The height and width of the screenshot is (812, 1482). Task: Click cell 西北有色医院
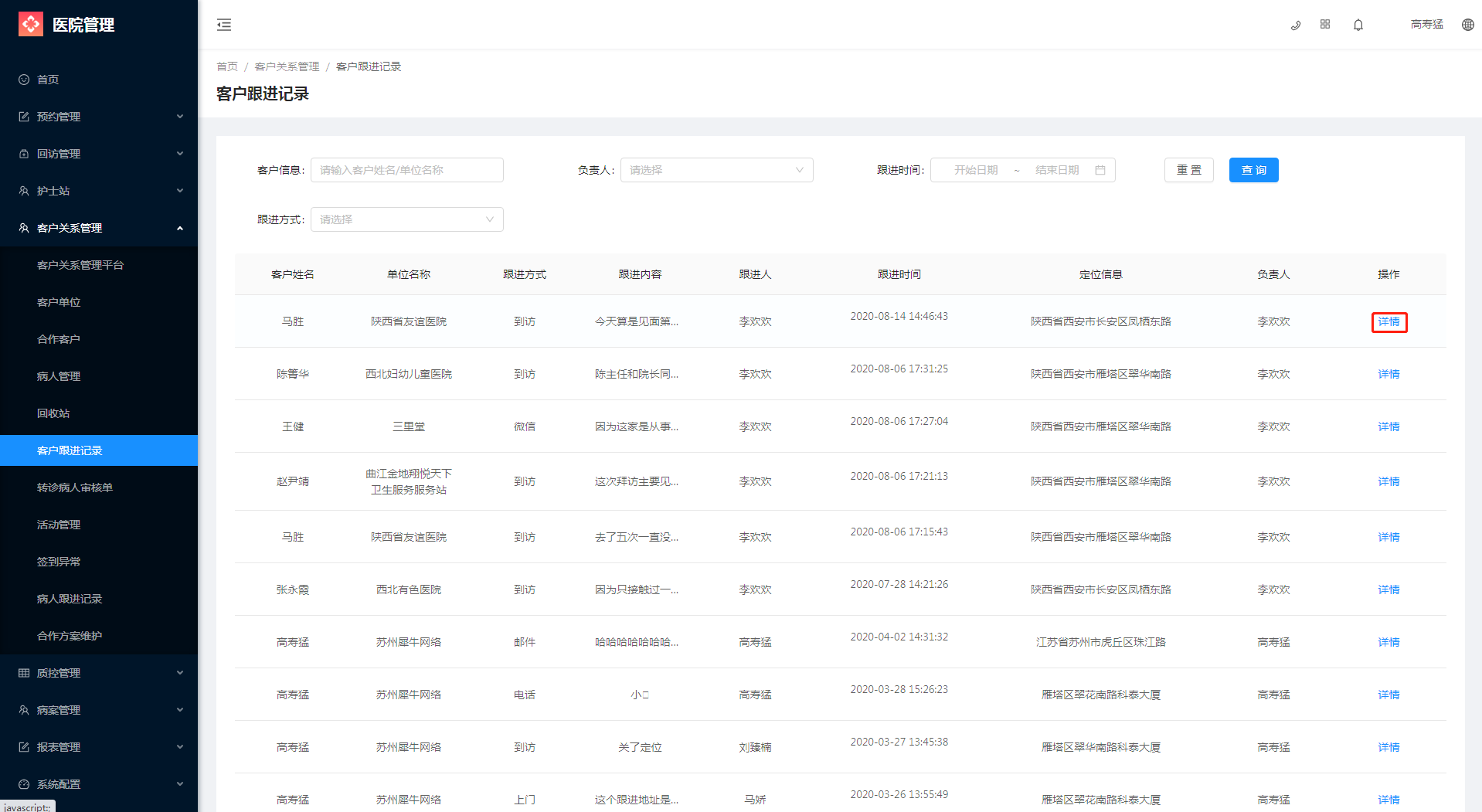(x=408, y=589)
